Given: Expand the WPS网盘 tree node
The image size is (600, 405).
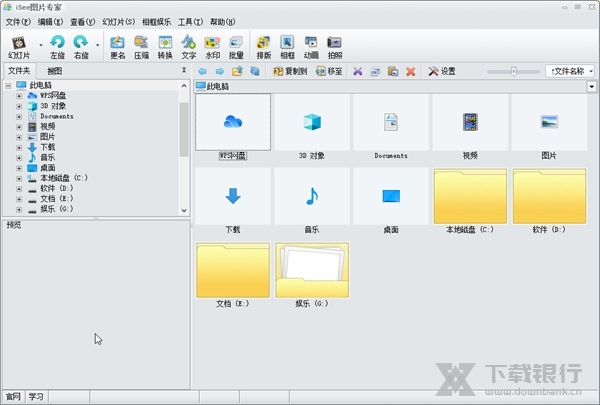Looking at the screenshot, I should pyautogui.click(x=19, y=96).
